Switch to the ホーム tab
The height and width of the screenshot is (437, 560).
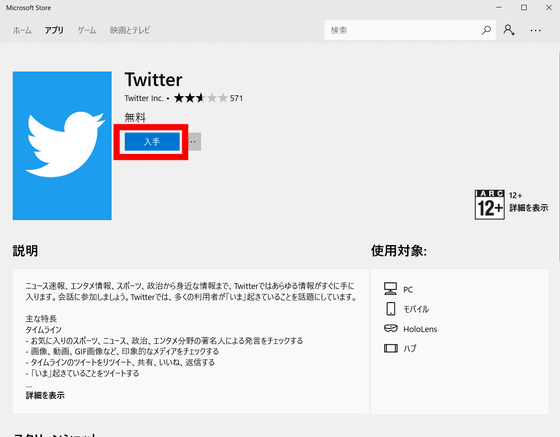(x=22, y=30)
